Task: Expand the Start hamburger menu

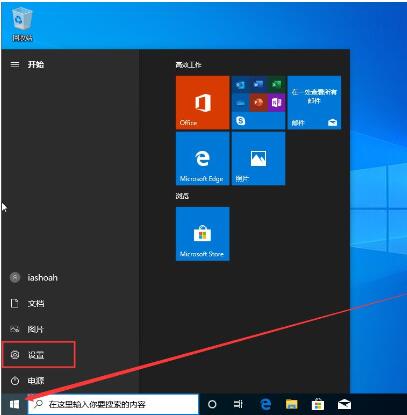Action: 15,64
